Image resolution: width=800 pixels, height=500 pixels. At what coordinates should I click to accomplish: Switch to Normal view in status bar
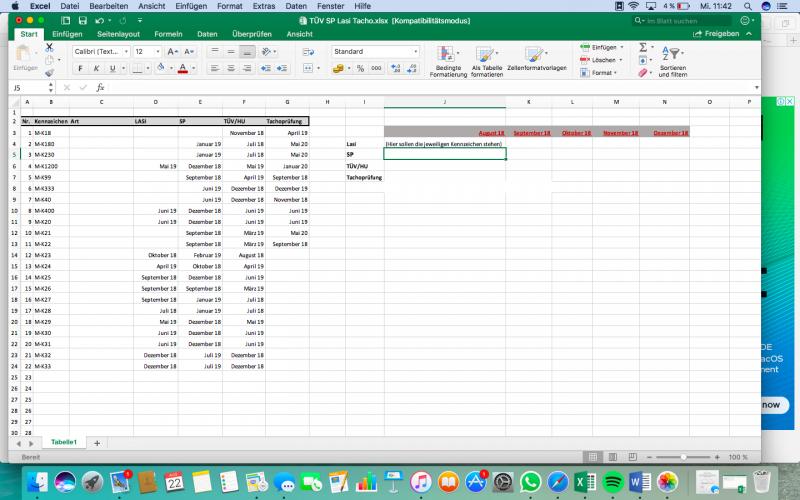click(x=593, y=457)
